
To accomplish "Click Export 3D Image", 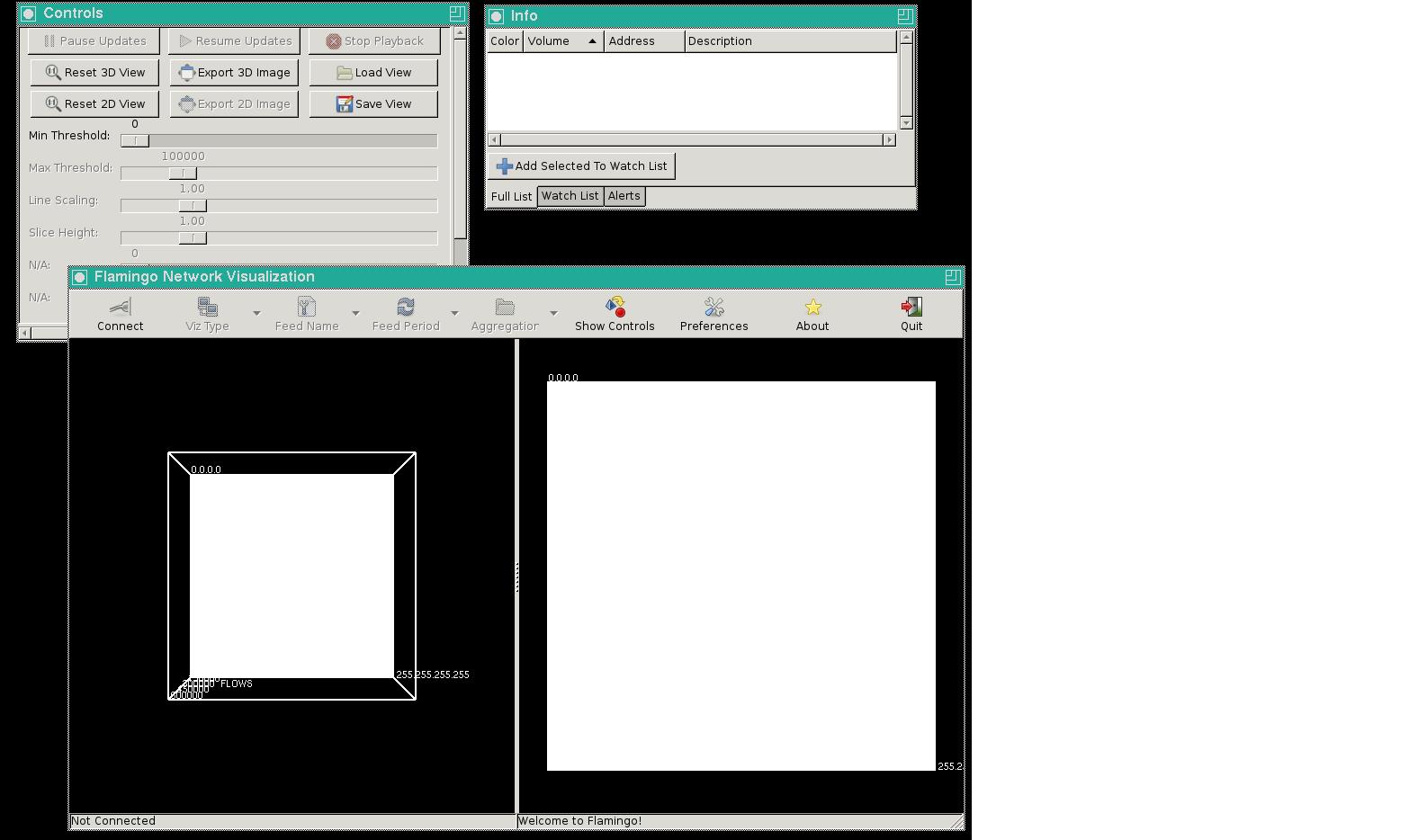I will (235, 73).
